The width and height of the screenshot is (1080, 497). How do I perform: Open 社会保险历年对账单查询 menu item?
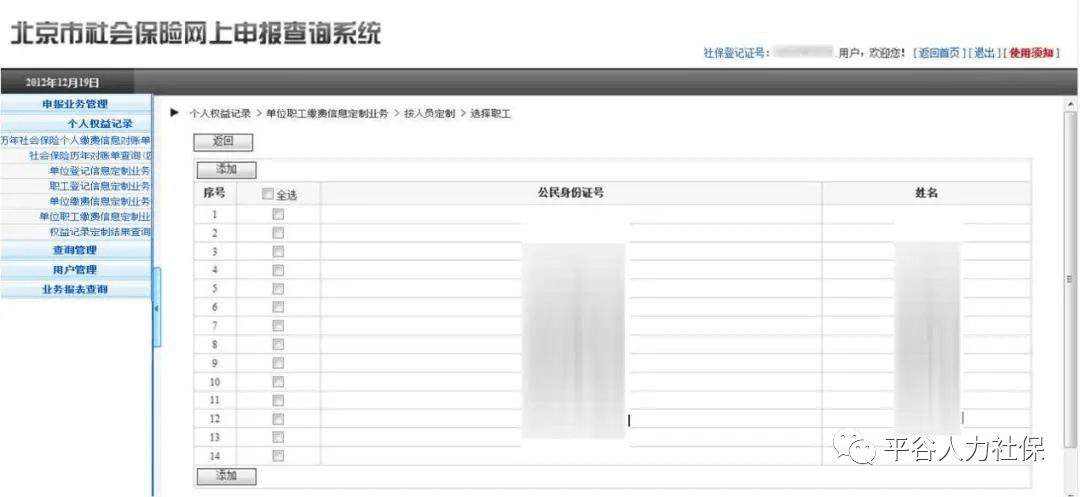click(x=90, y=156)
